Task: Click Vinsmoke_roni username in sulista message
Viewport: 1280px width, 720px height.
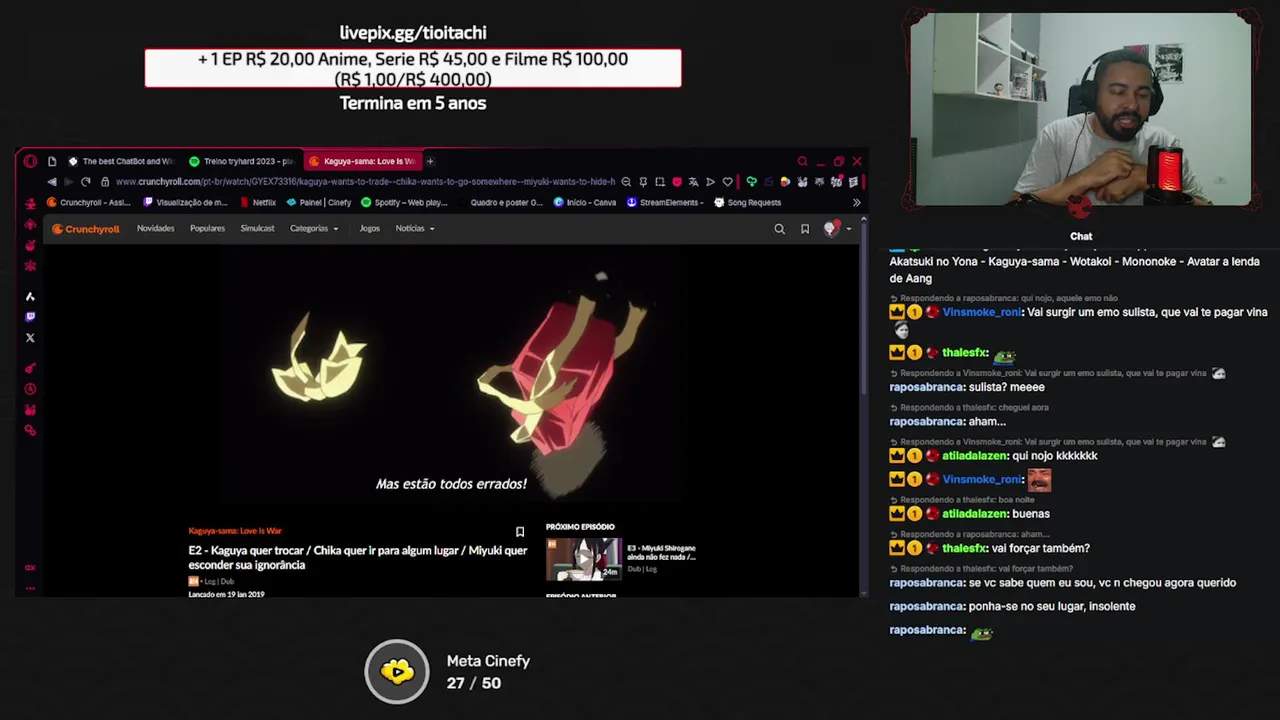Action: pyautogui.click(x=982, y=312)
